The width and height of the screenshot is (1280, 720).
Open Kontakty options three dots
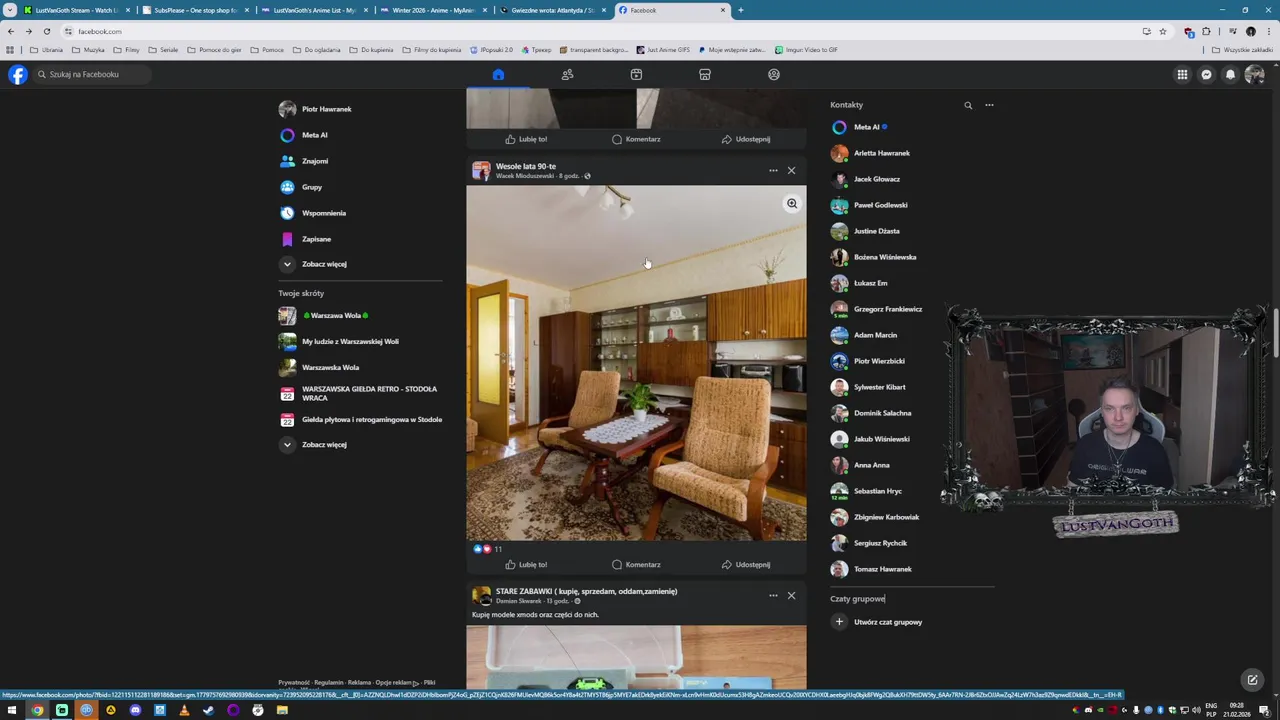tap(989, 105)
